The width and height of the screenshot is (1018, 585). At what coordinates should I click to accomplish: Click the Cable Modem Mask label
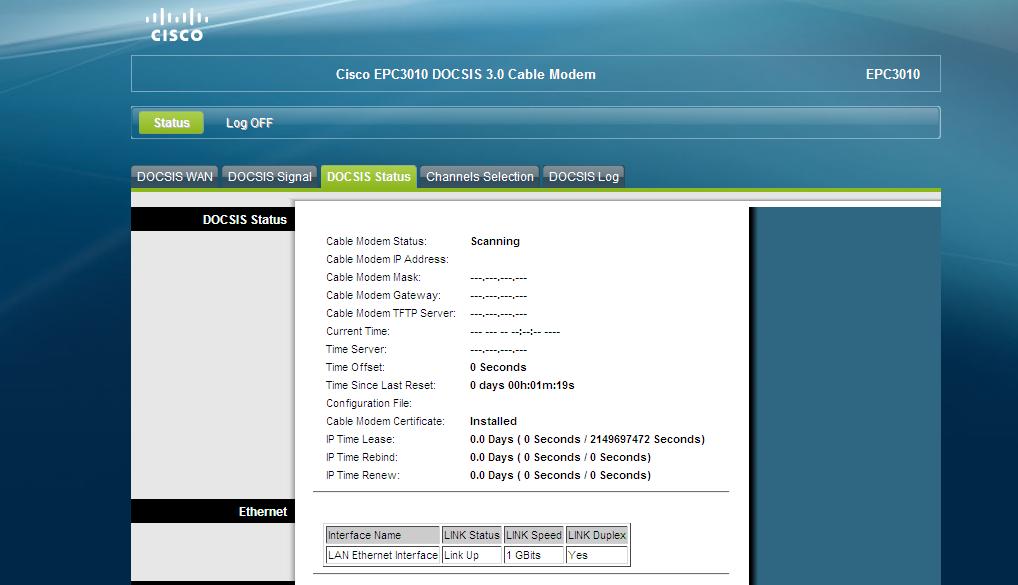(x=373, y=277)
